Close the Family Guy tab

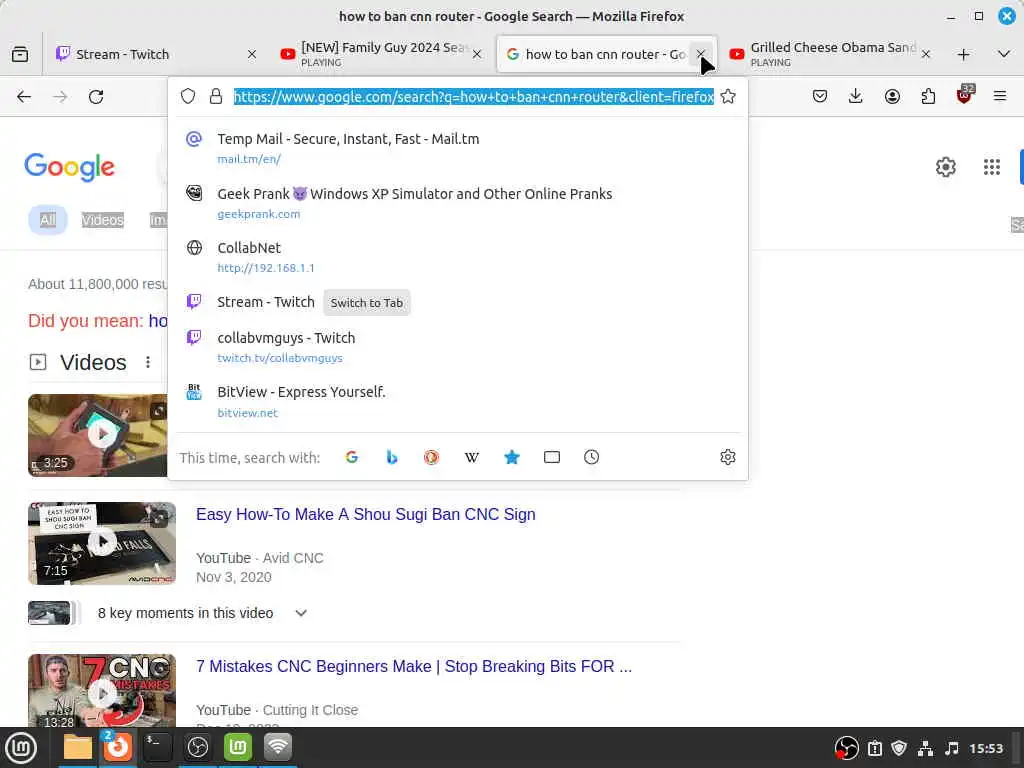point(477,54)
